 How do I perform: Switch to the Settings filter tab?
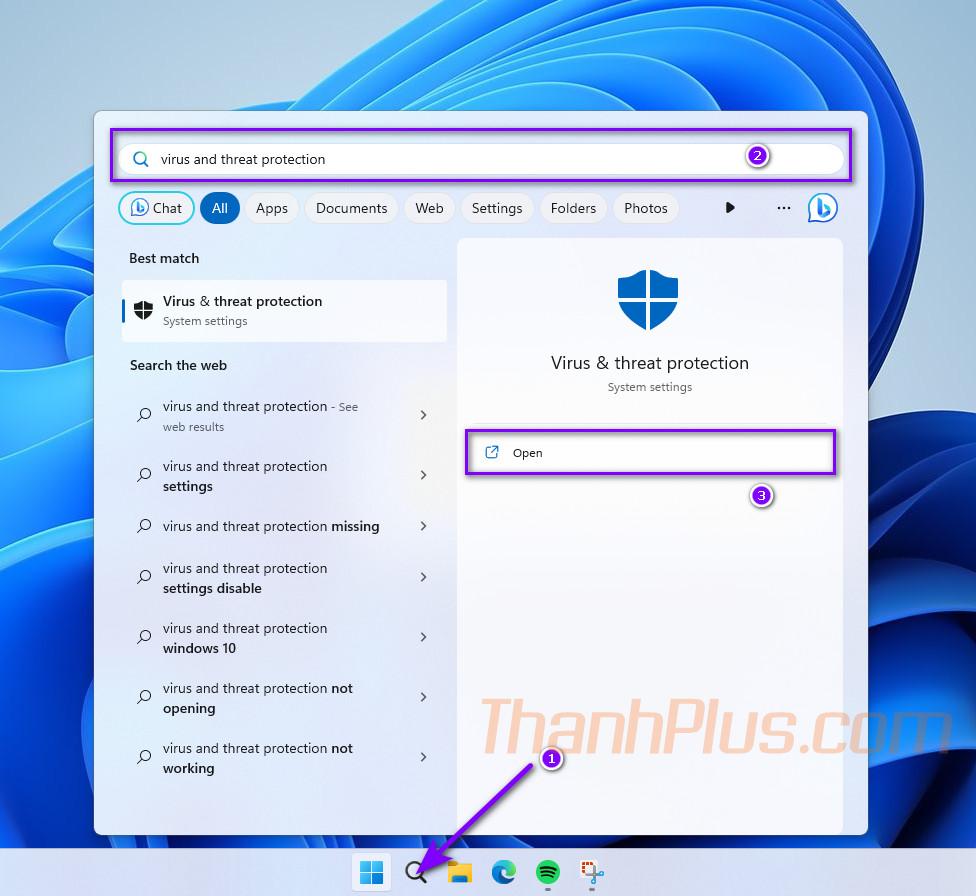(x=497, y=208)
